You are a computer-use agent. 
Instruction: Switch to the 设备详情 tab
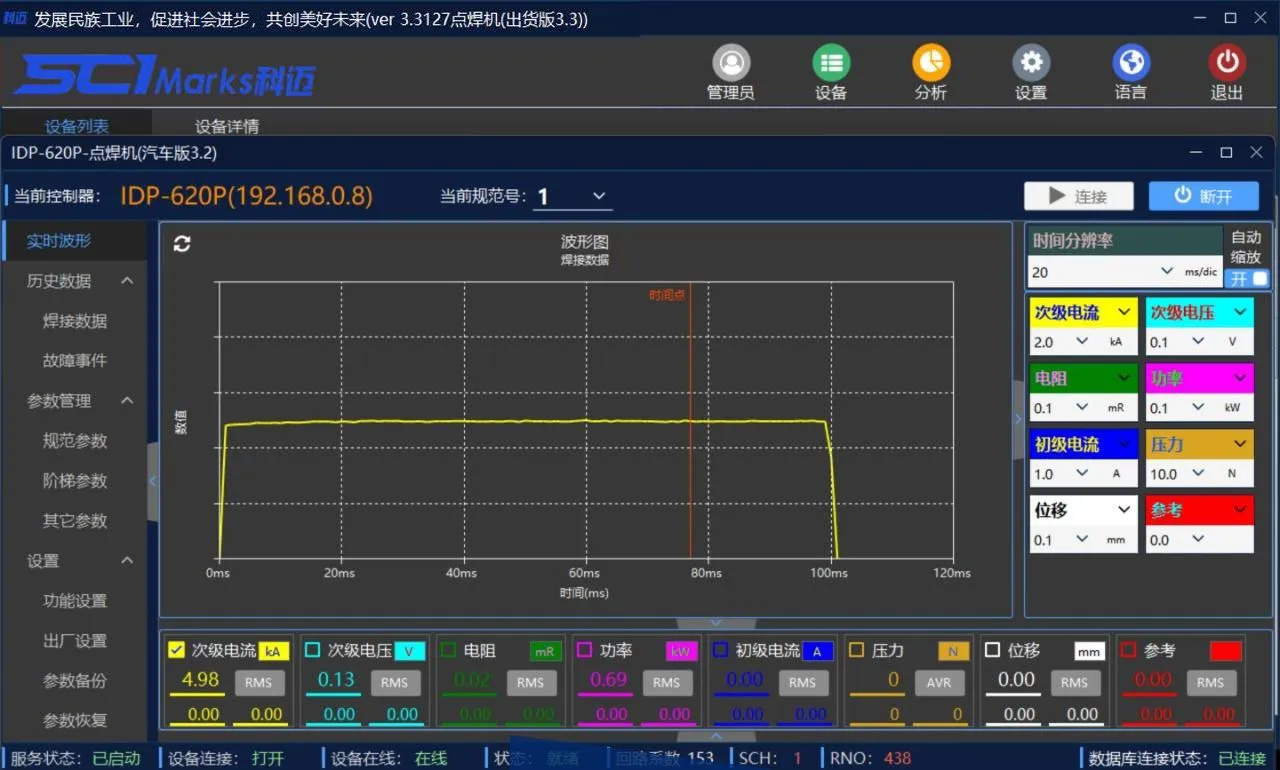click(x=227, y=127)
